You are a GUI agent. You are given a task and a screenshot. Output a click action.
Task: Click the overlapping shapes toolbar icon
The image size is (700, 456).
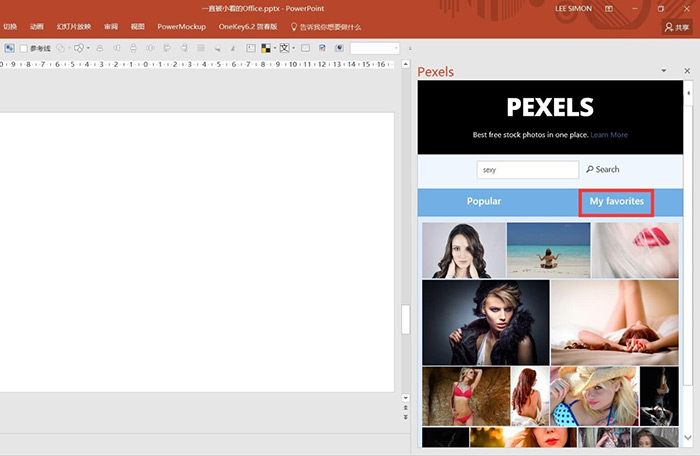(79, 48)
